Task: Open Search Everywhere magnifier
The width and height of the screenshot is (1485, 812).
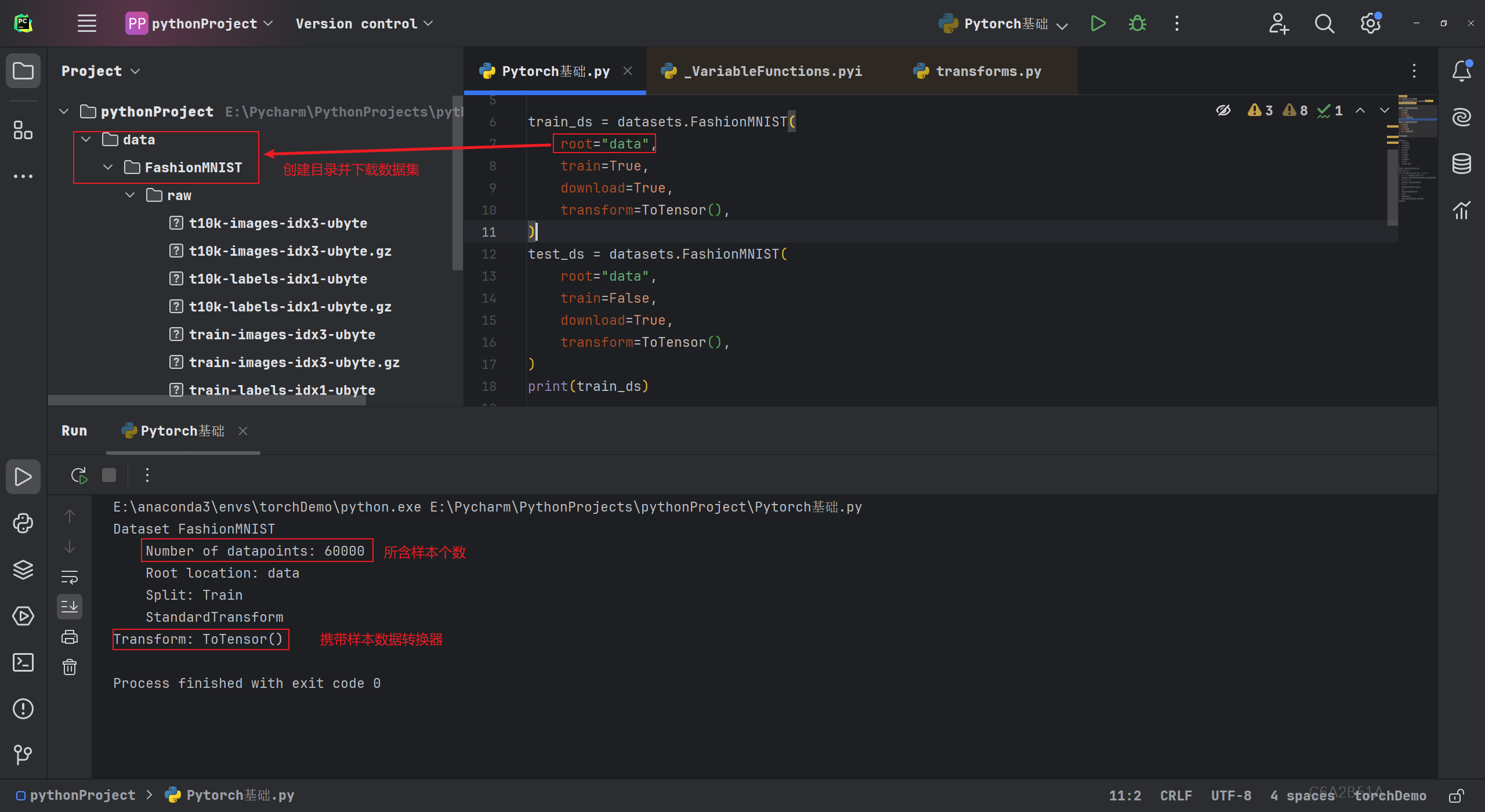Action: 1324,24
